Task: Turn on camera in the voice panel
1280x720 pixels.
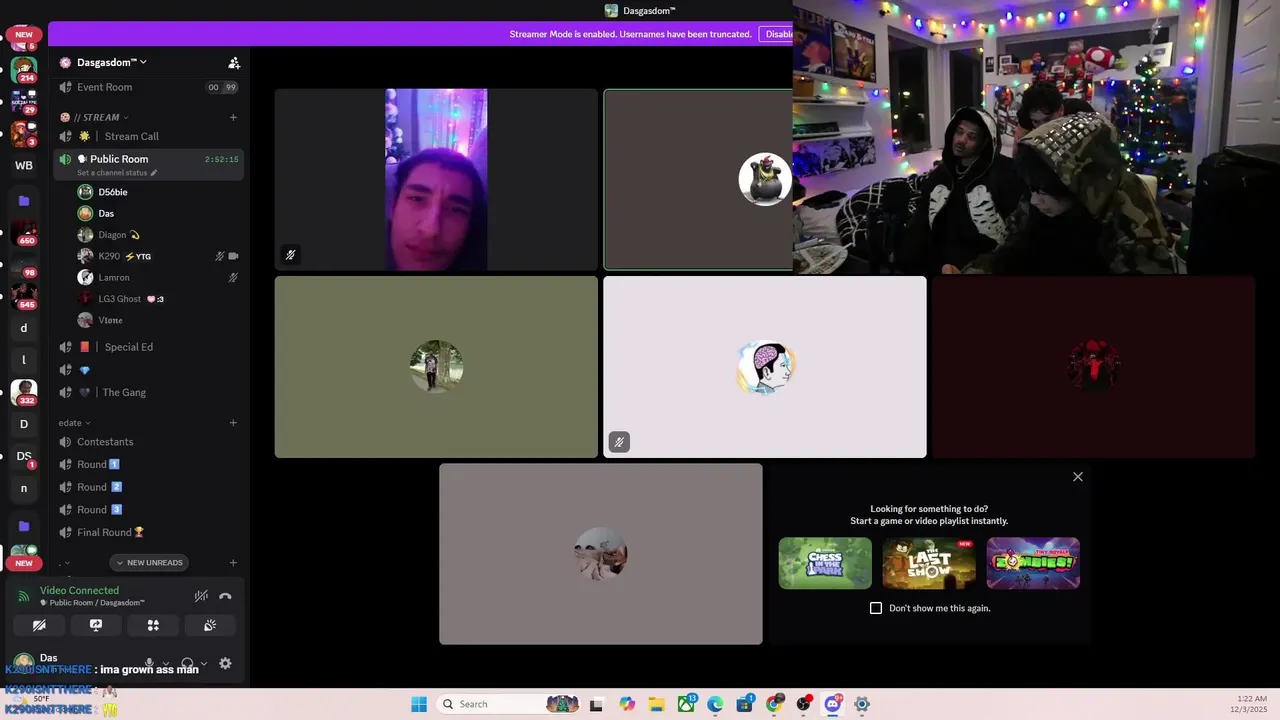Action: pyautogui.click(x=39, y=625)
